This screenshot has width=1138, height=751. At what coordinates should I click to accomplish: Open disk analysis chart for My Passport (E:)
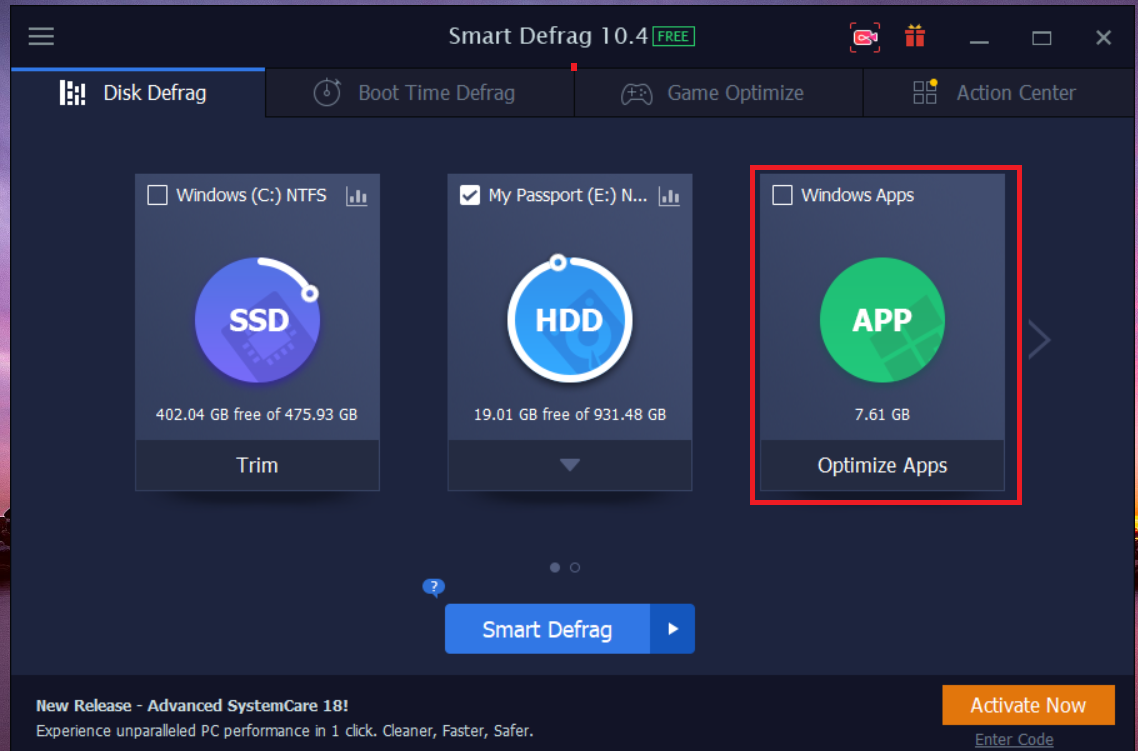pos(669,196)
